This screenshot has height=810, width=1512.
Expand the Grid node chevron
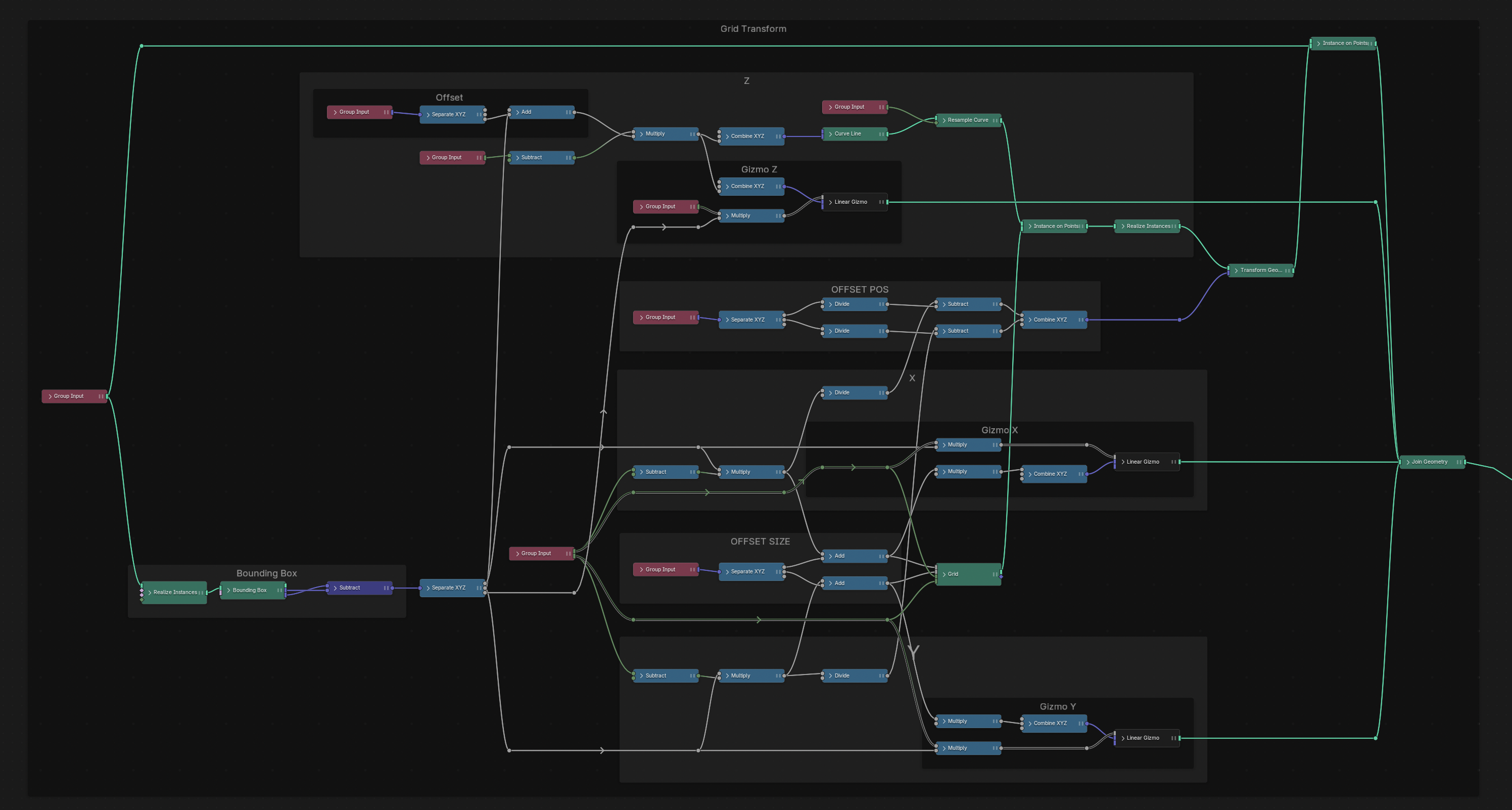tap(944, 574)
